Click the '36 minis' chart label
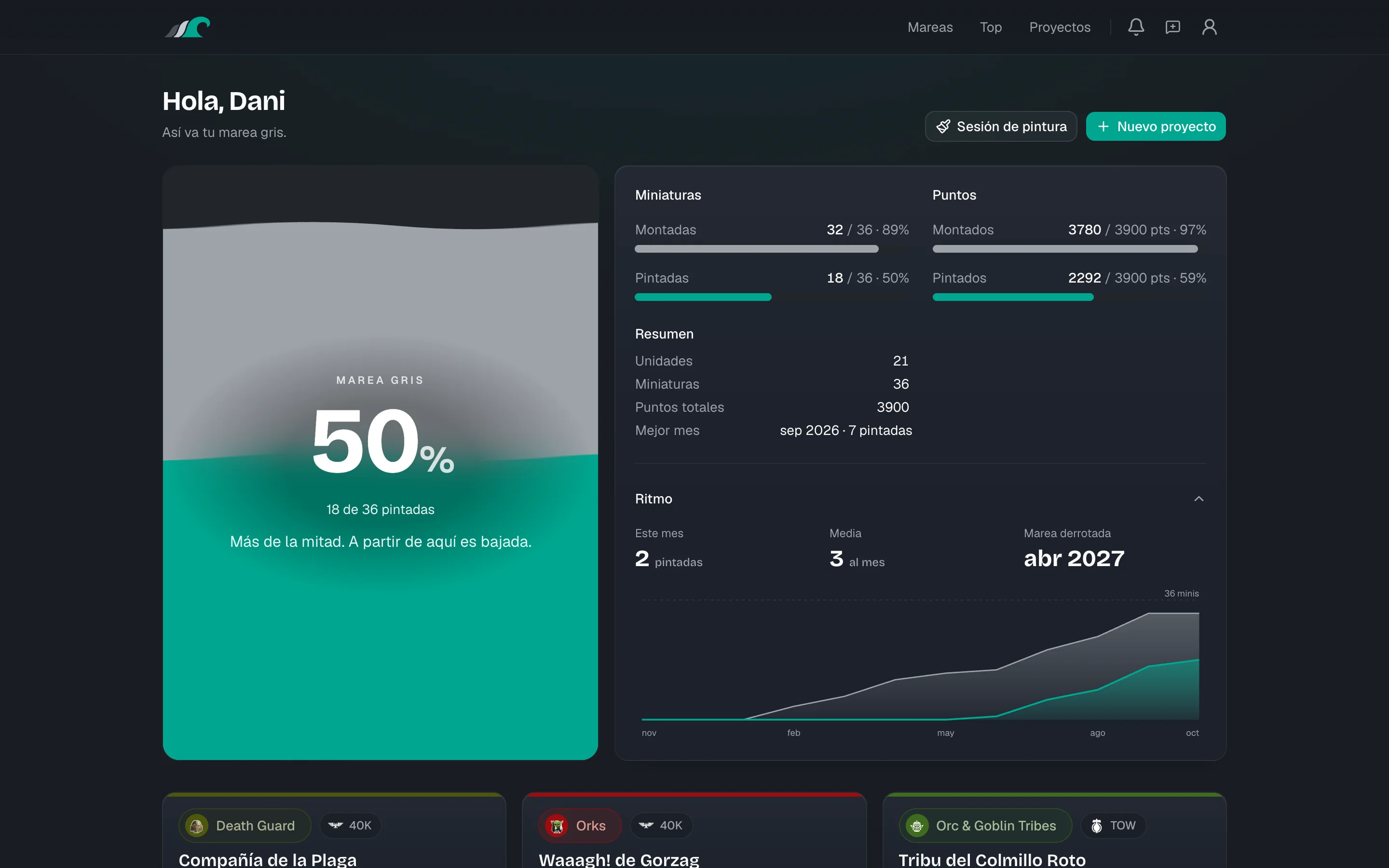The height and width of the screenshot is (868, 1389). coord(1181,594)
